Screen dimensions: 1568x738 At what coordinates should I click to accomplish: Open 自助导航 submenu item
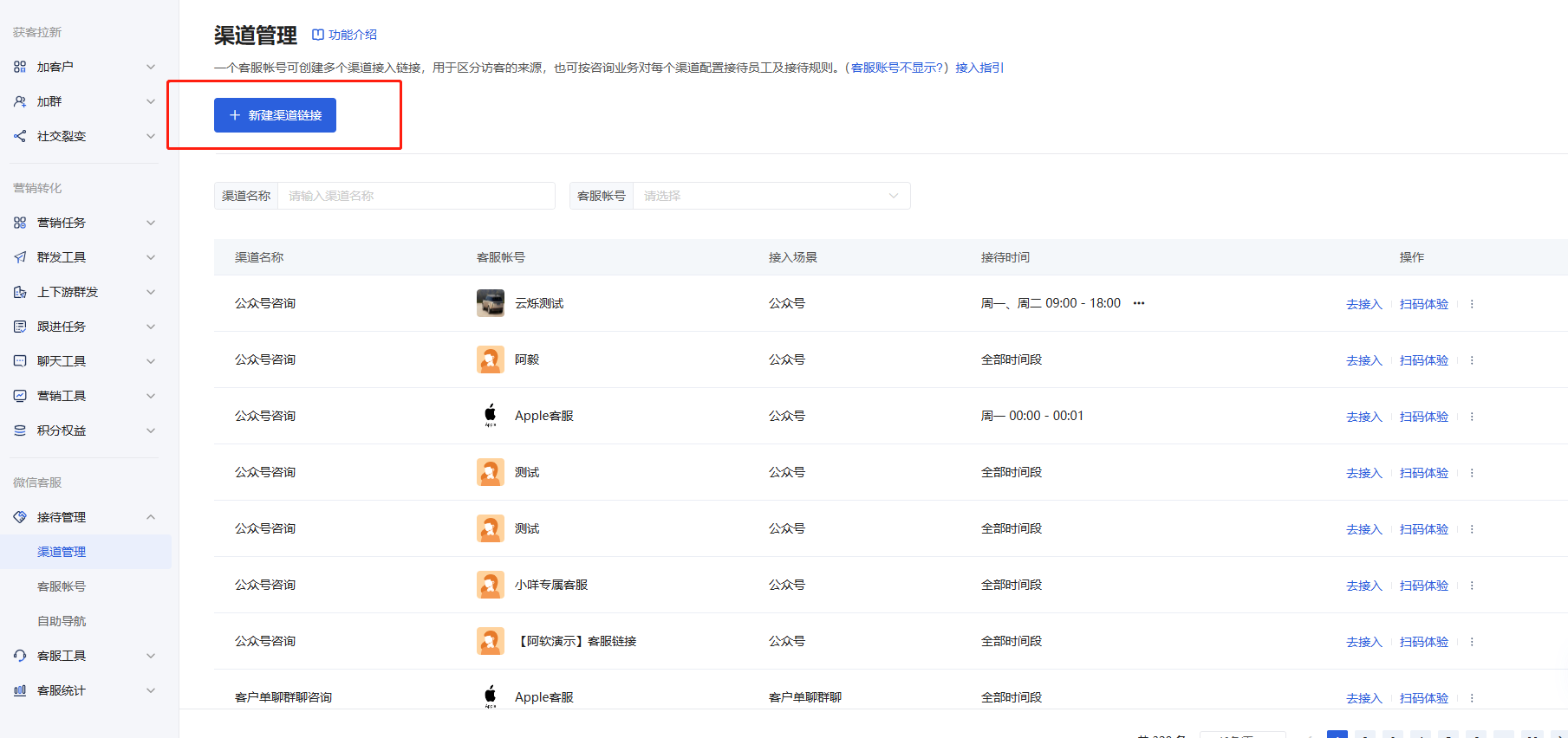coord(62,621)
